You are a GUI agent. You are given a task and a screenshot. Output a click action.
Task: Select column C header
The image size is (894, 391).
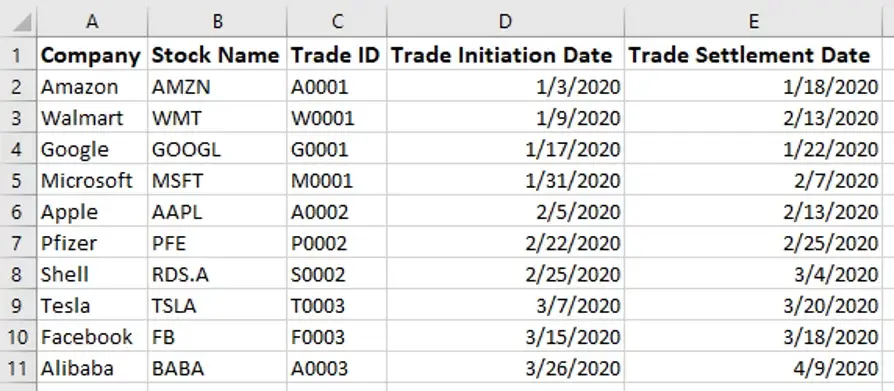click(x=337, y=22)
